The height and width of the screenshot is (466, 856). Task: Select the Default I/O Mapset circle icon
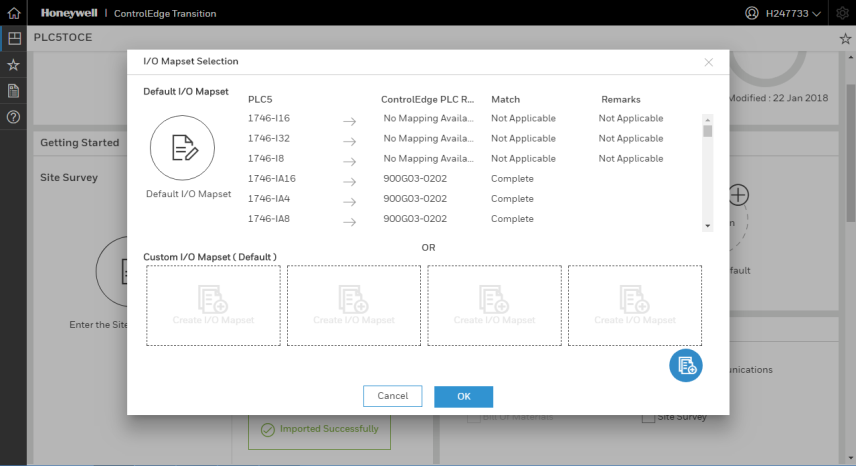tap(182, 148)
